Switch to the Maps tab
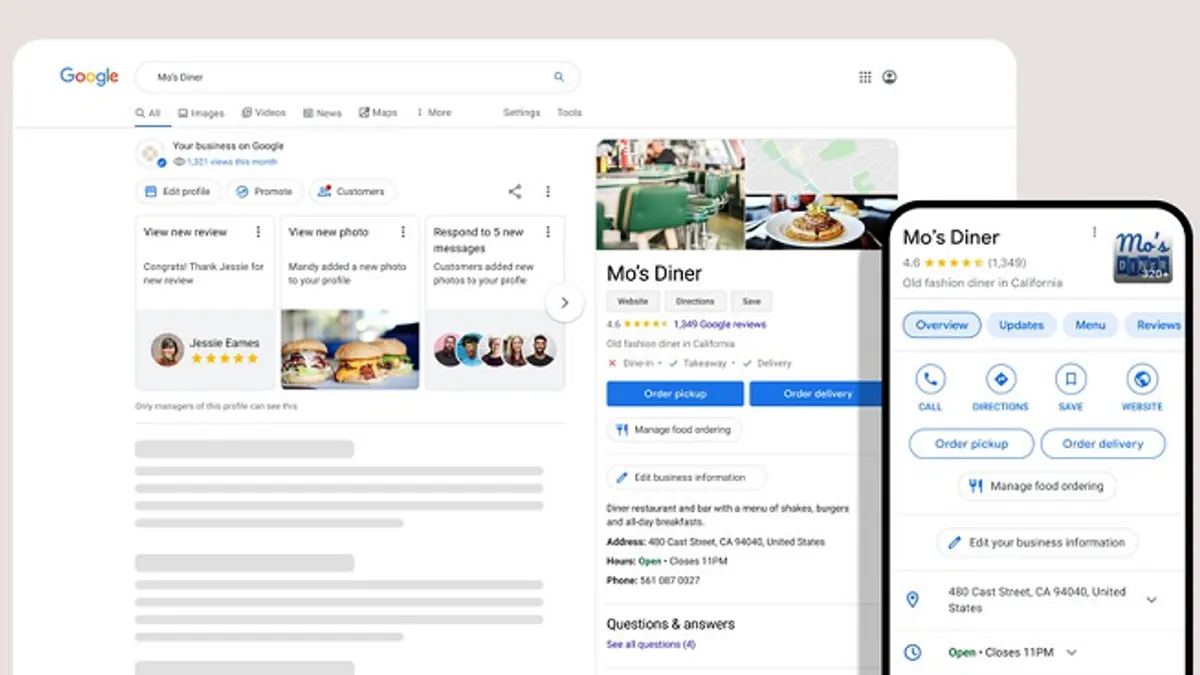 [x=378, y=113]
